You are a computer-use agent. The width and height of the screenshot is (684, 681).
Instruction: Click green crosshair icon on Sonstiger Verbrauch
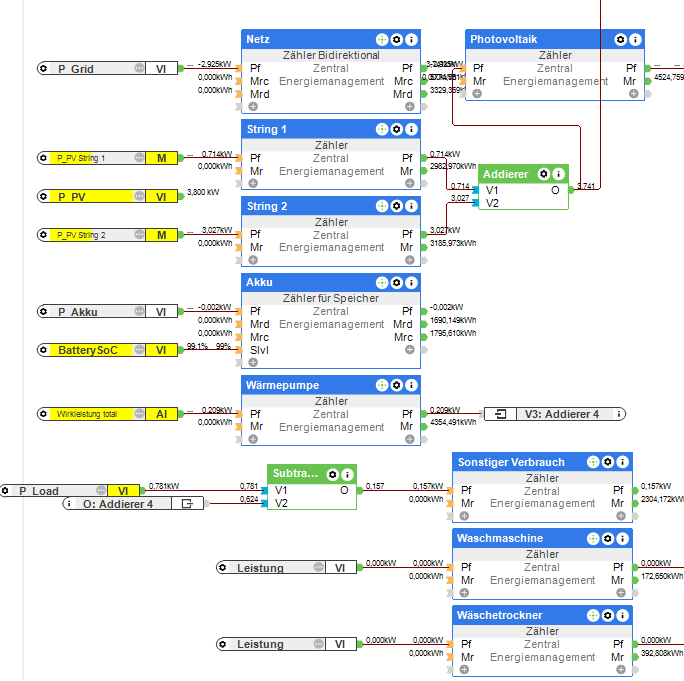(593, 462)
